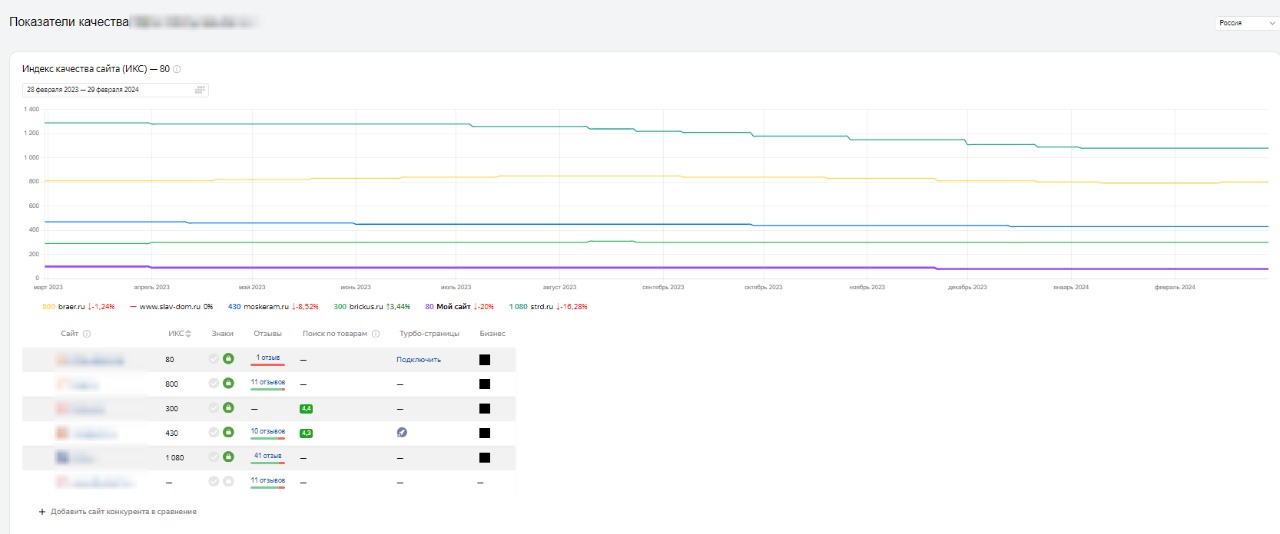
Task: Open the Россия region dropdown
Action: (1245, 23)
